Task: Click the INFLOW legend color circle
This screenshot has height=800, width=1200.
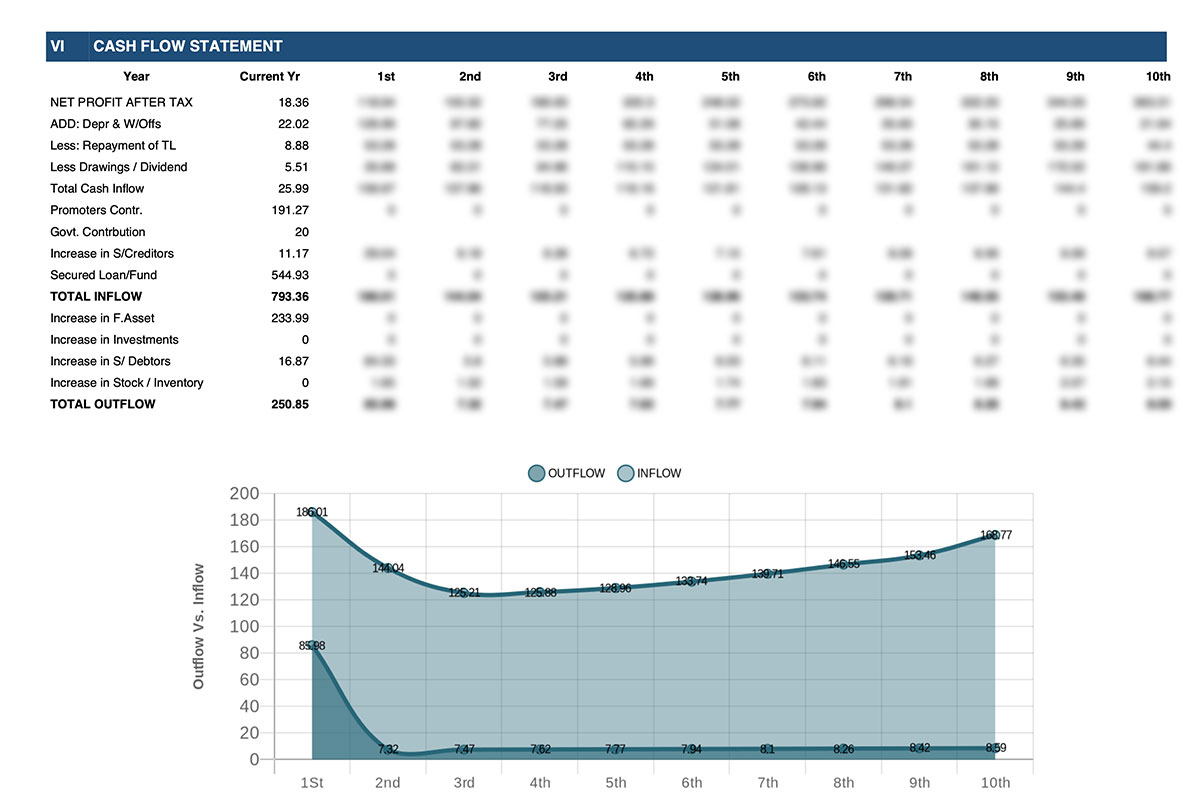Action: pos(626,473)
